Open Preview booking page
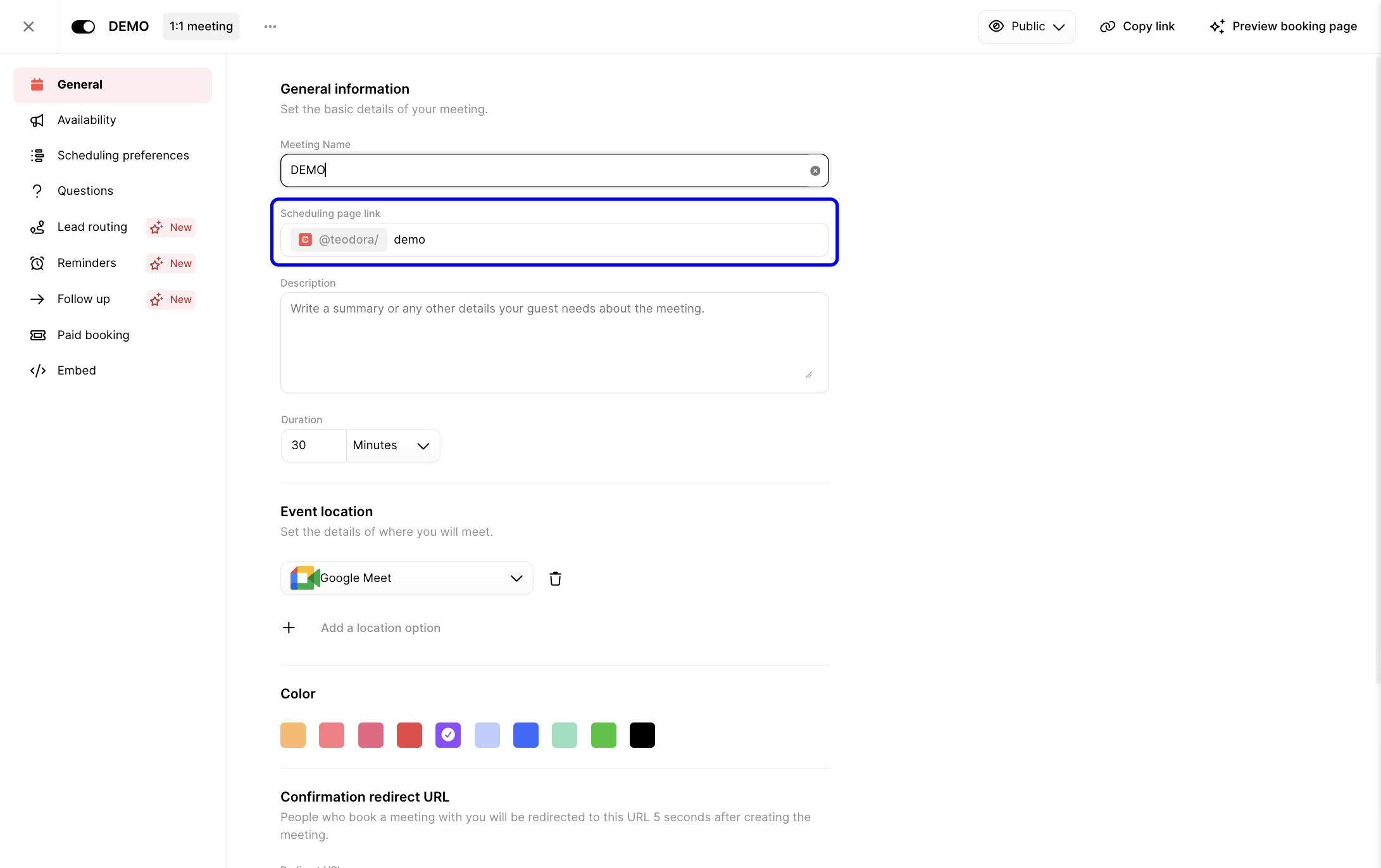This screenshot has width=1381, height=868. point(1284,26)
